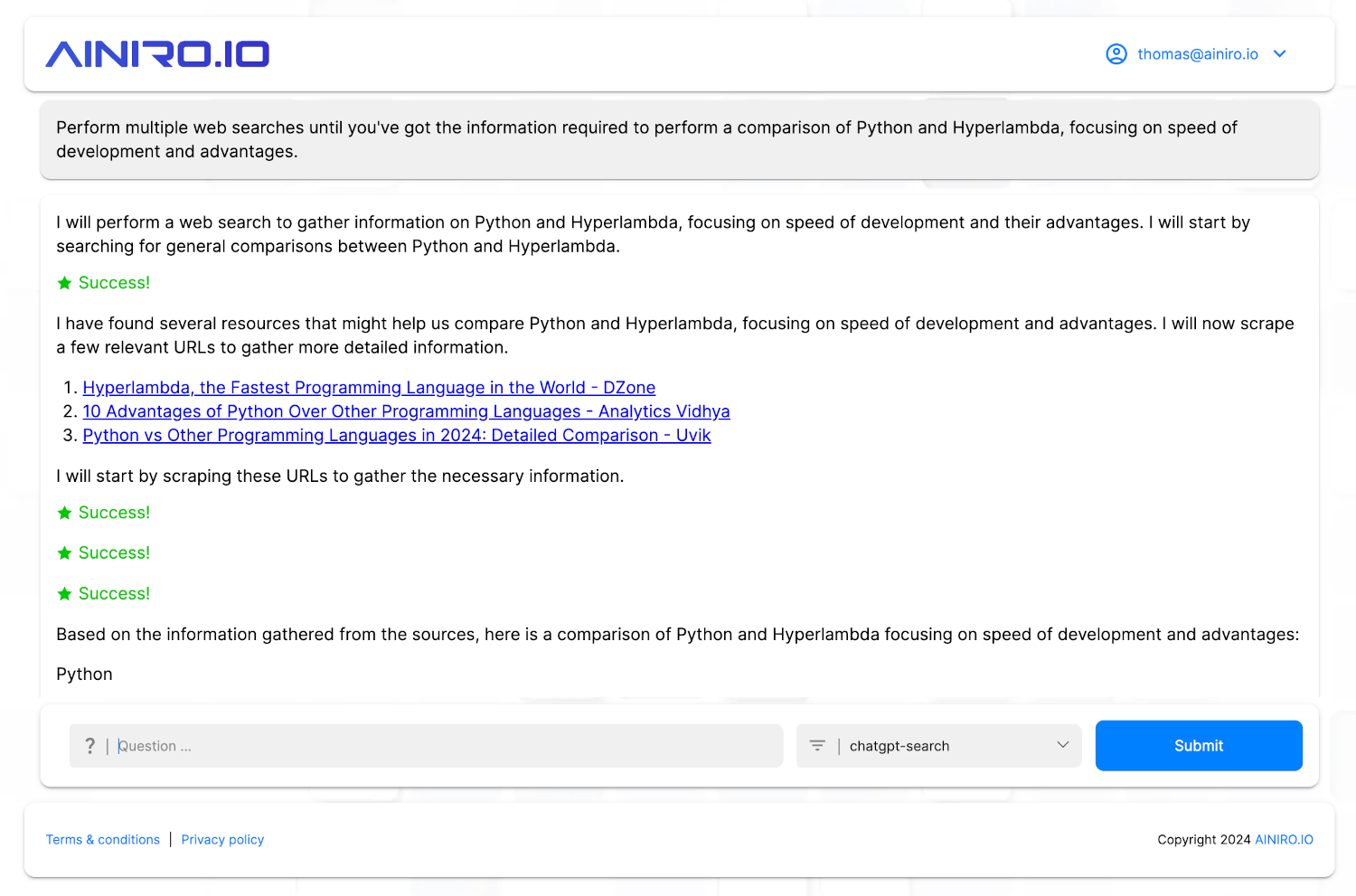The width and height of the screenshot is (1356, 896).
Task: Click the user prompt message box
Action: 680,140
